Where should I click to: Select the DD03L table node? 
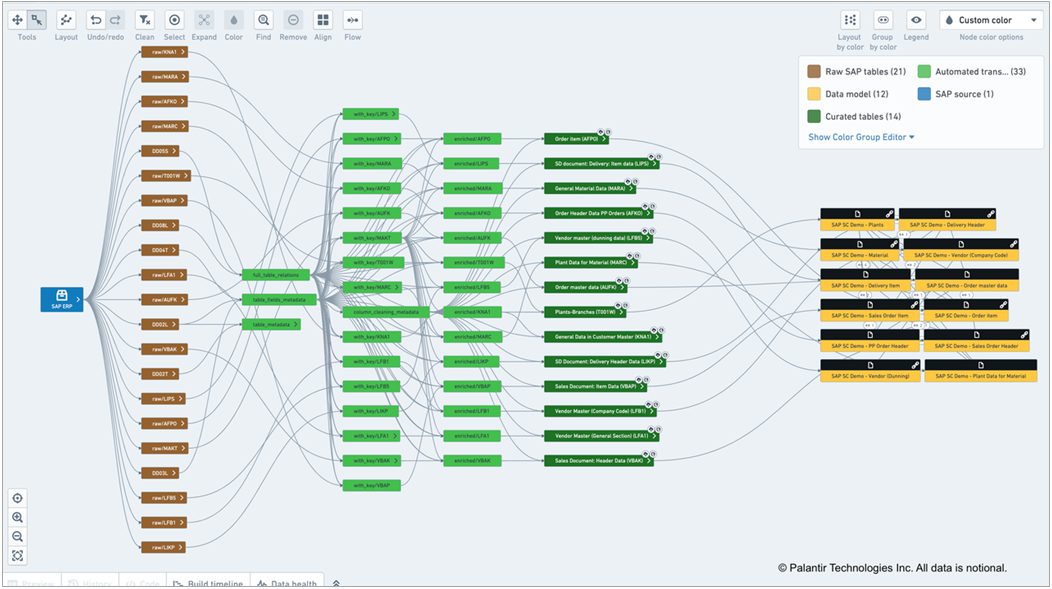[160, 473]
